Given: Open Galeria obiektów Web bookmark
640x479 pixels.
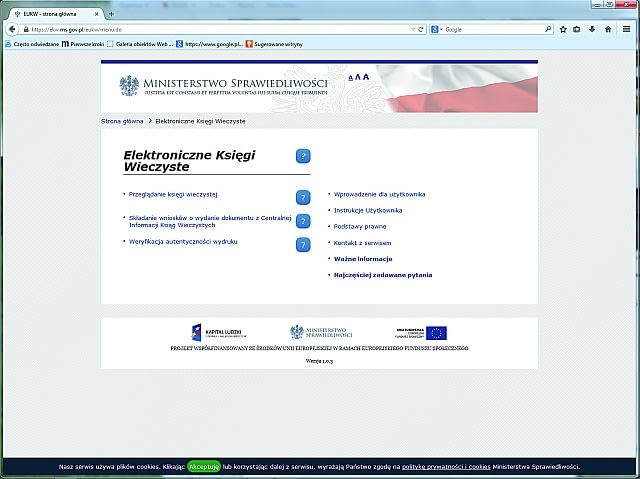Looking at the screenshot, I should point(140,44).
